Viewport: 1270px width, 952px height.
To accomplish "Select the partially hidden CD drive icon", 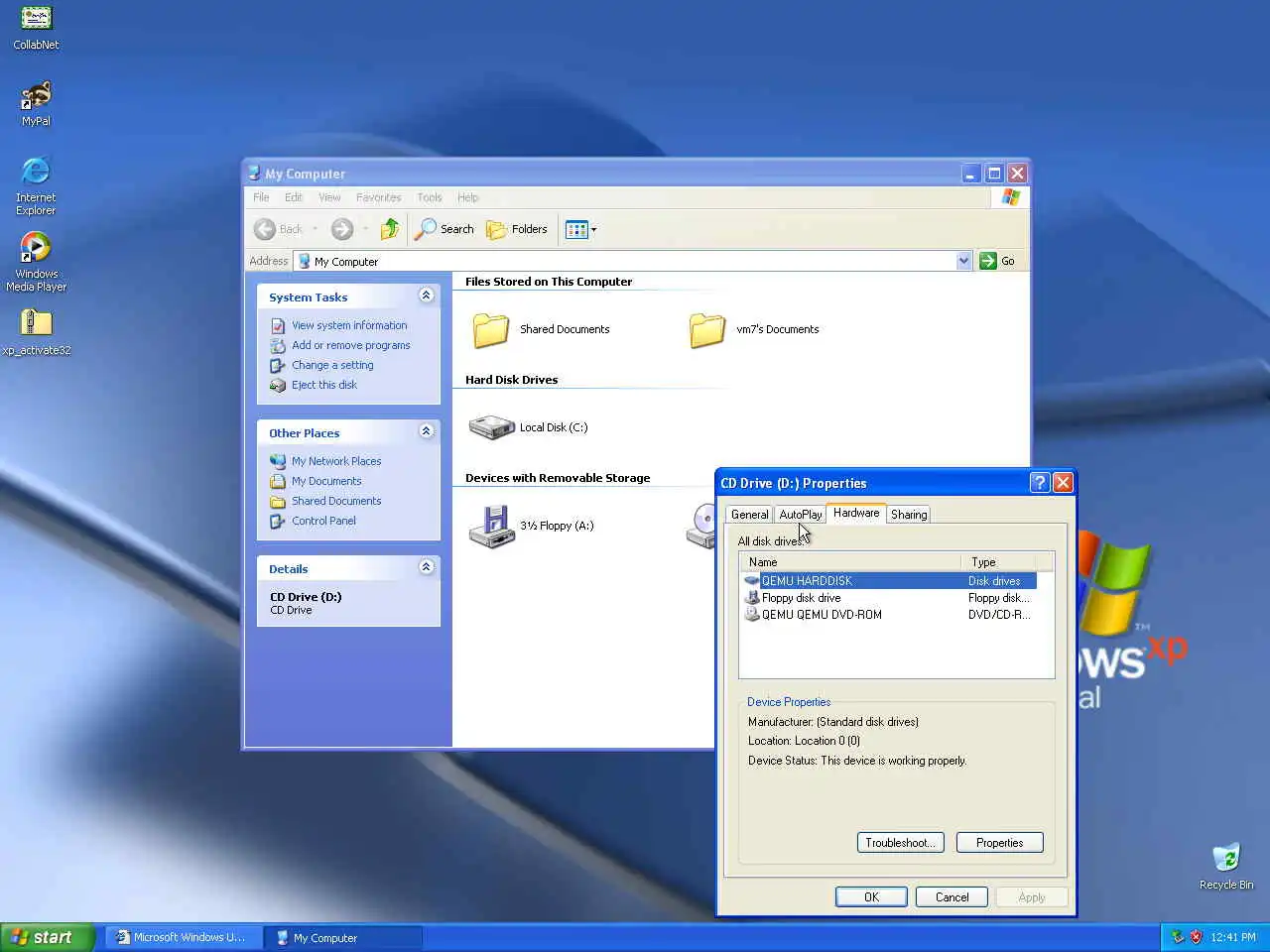I will pyautogui.click(x=700, y=526).
